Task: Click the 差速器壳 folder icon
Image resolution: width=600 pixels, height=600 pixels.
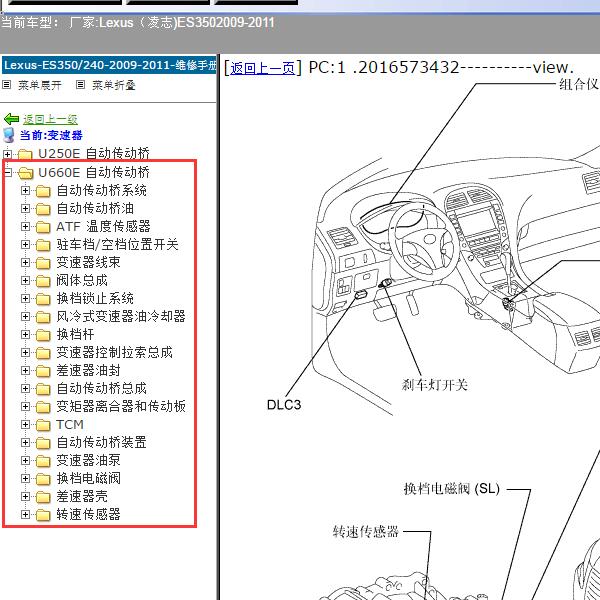Action: (x=43, y=497)
